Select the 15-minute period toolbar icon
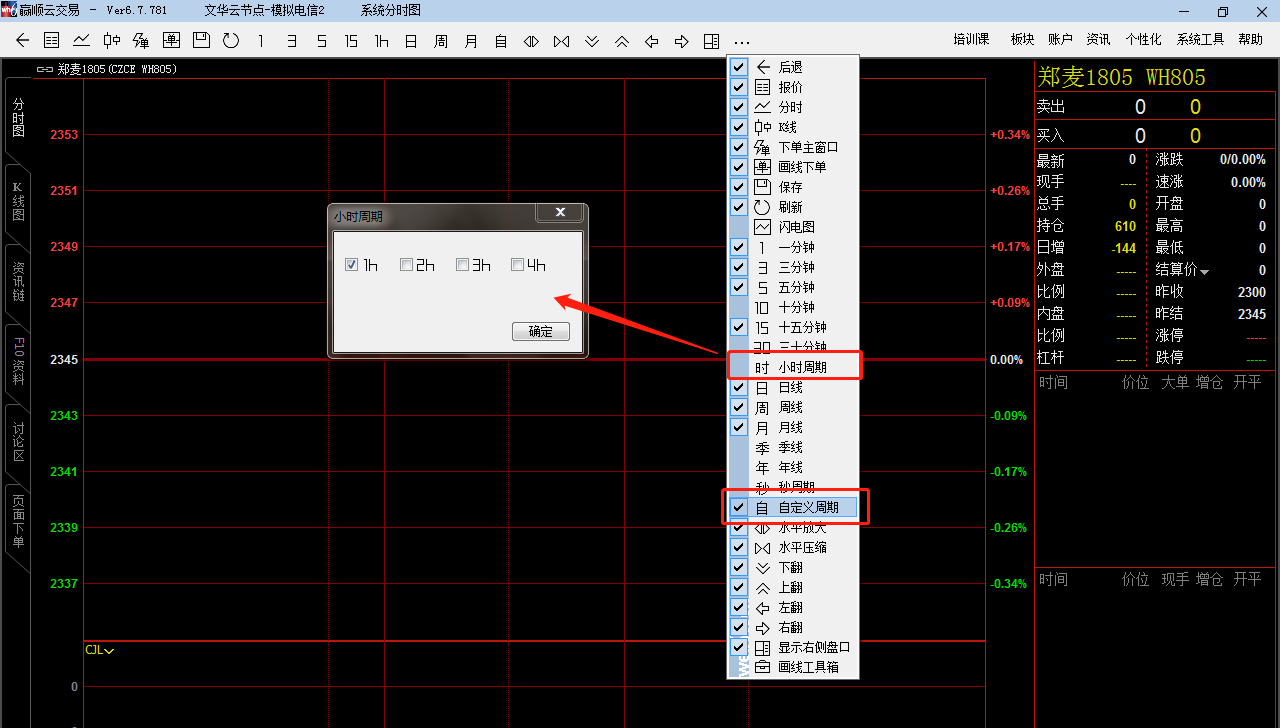 tap(351, 41)
